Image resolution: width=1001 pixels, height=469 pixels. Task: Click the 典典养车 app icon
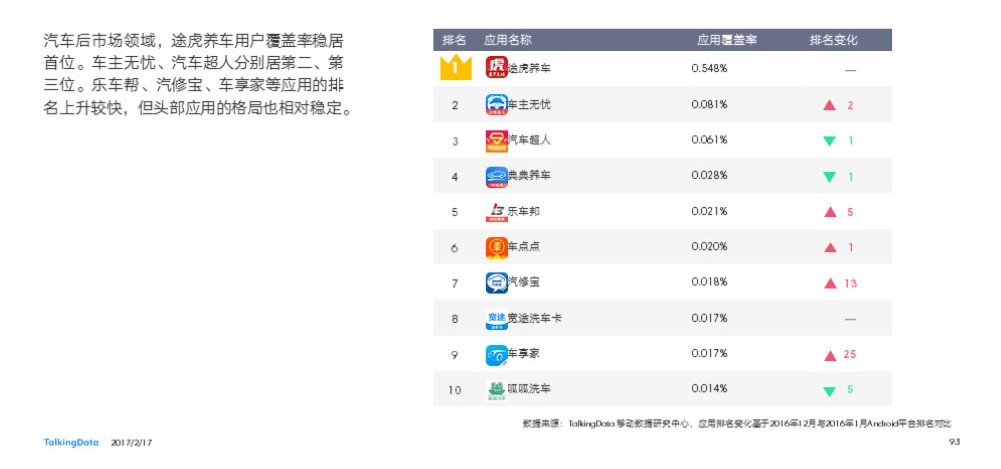[x=496, y=177]
